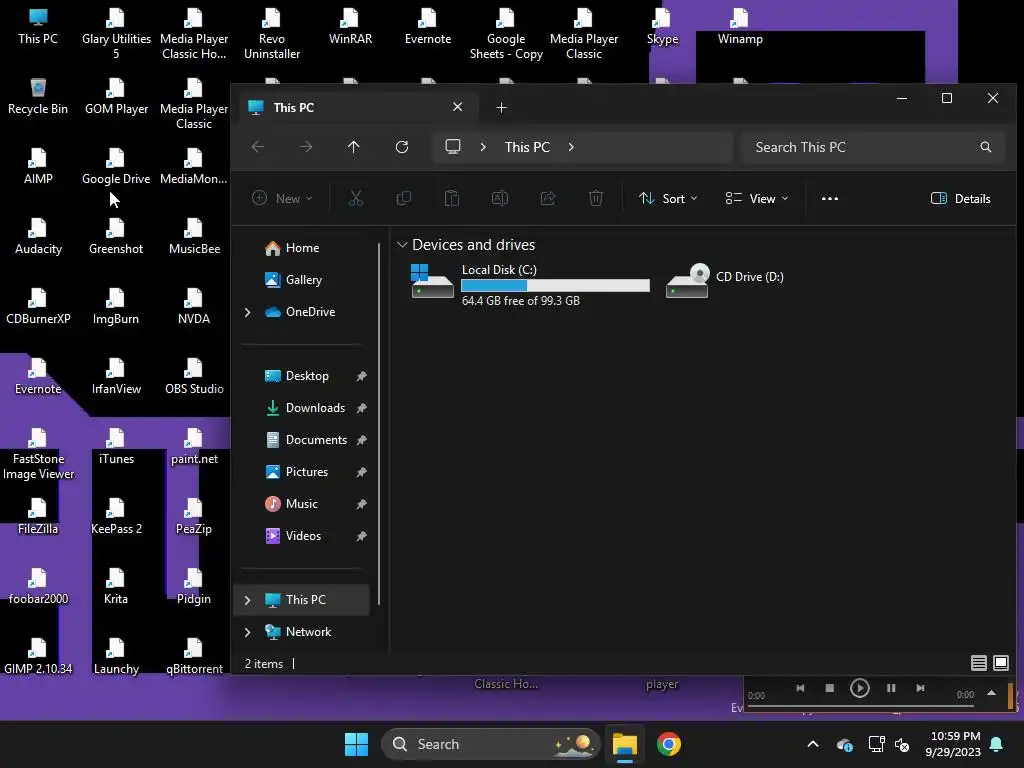Open the View dropdown menu

pos(757,199)
